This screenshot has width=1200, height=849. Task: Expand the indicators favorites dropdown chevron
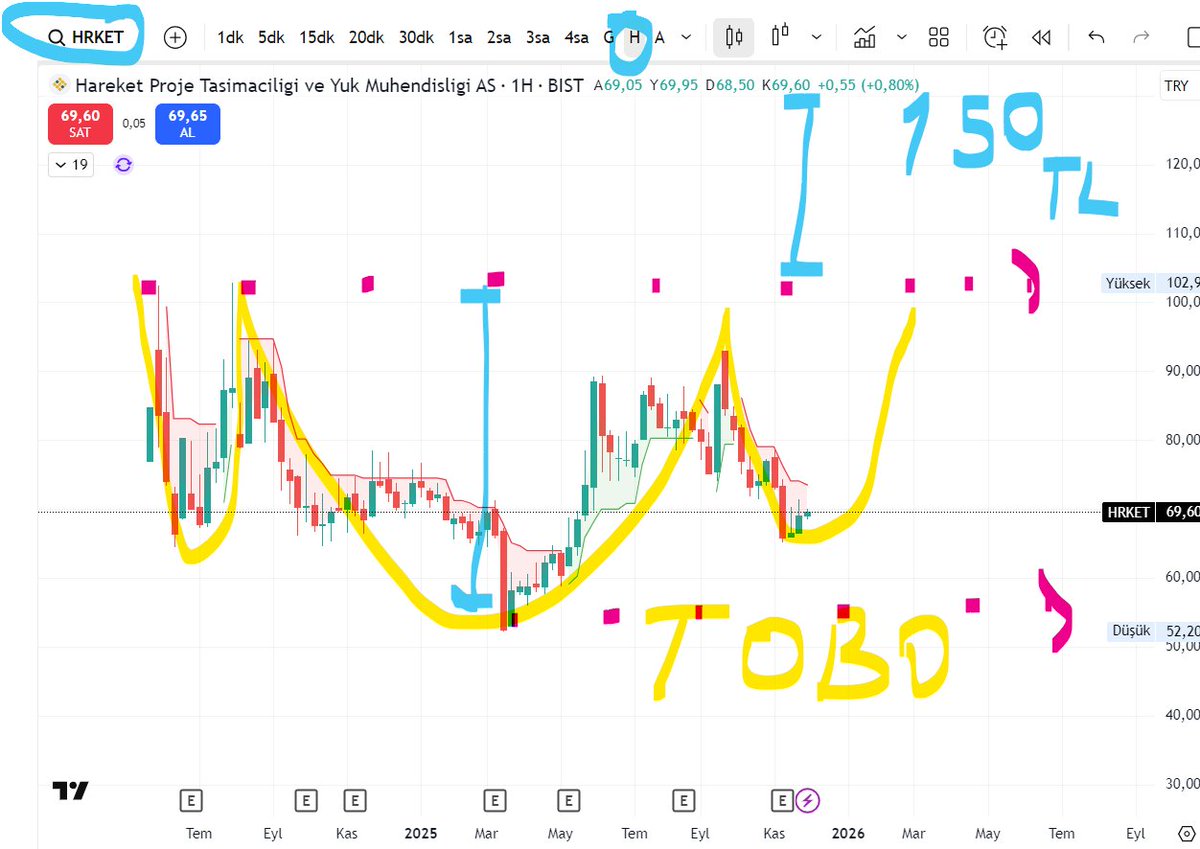pyautogui.click(x=902, y=37)
